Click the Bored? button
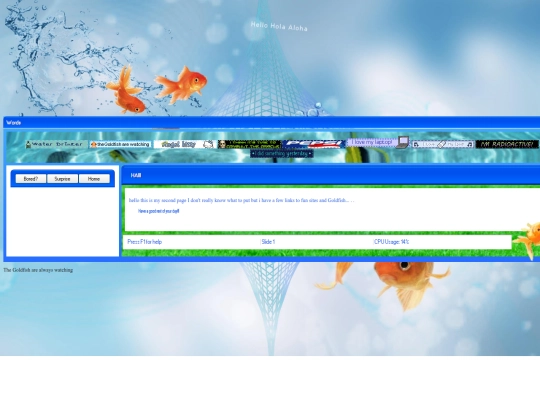540x405 pixels. click(31, 179)
